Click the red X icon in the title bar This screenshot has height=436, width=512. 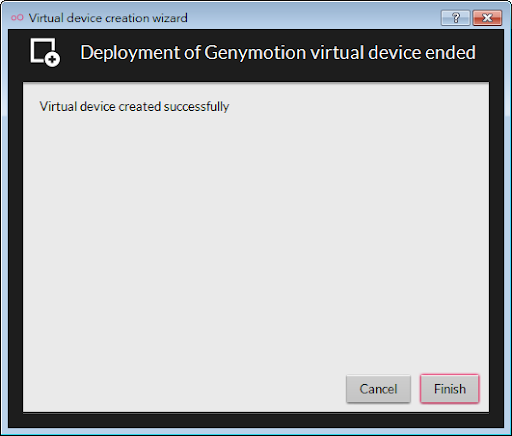(487, 18)
